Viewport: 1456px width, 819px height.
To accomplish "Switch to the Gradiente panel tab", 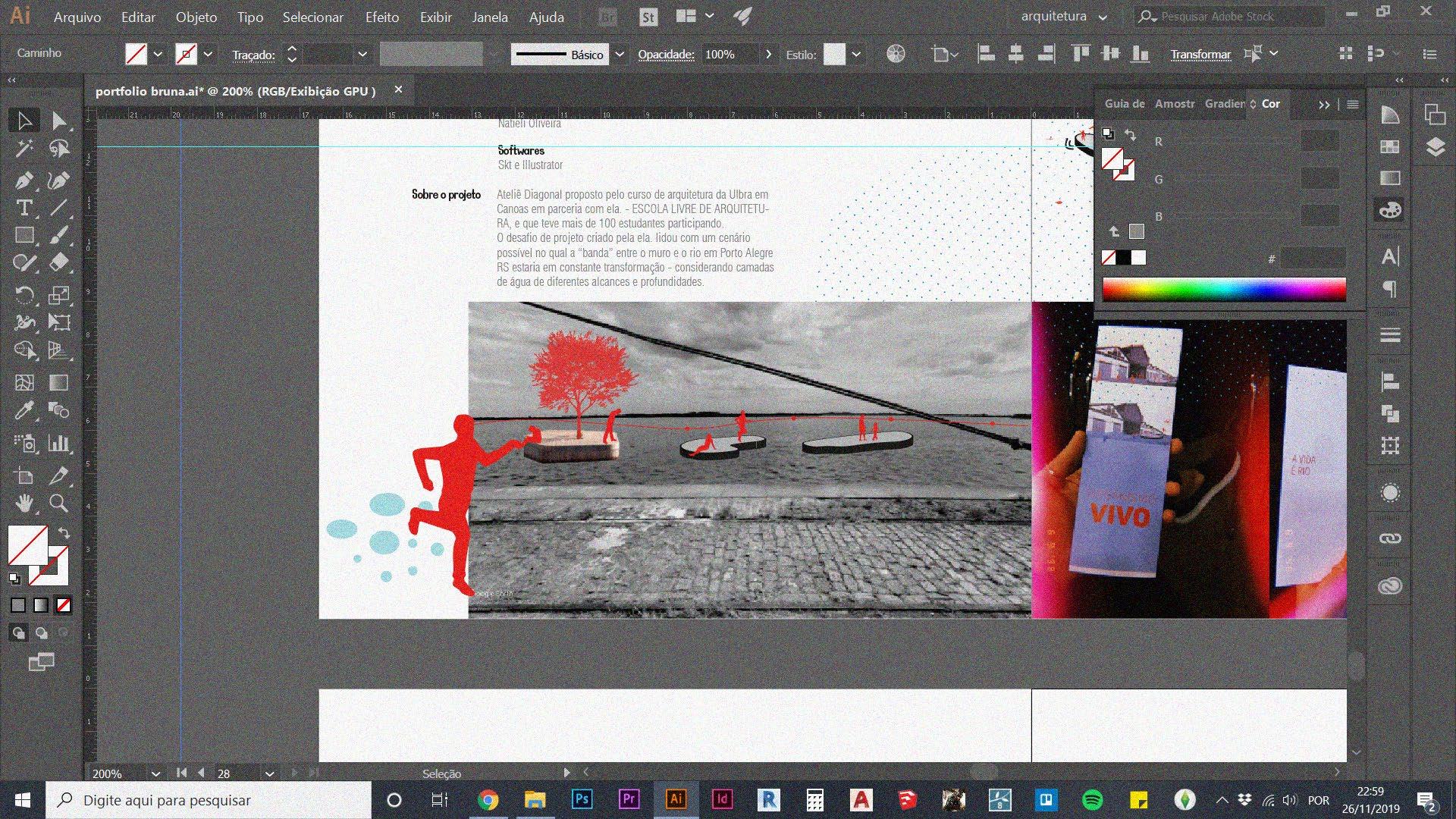I will 1224,104.
